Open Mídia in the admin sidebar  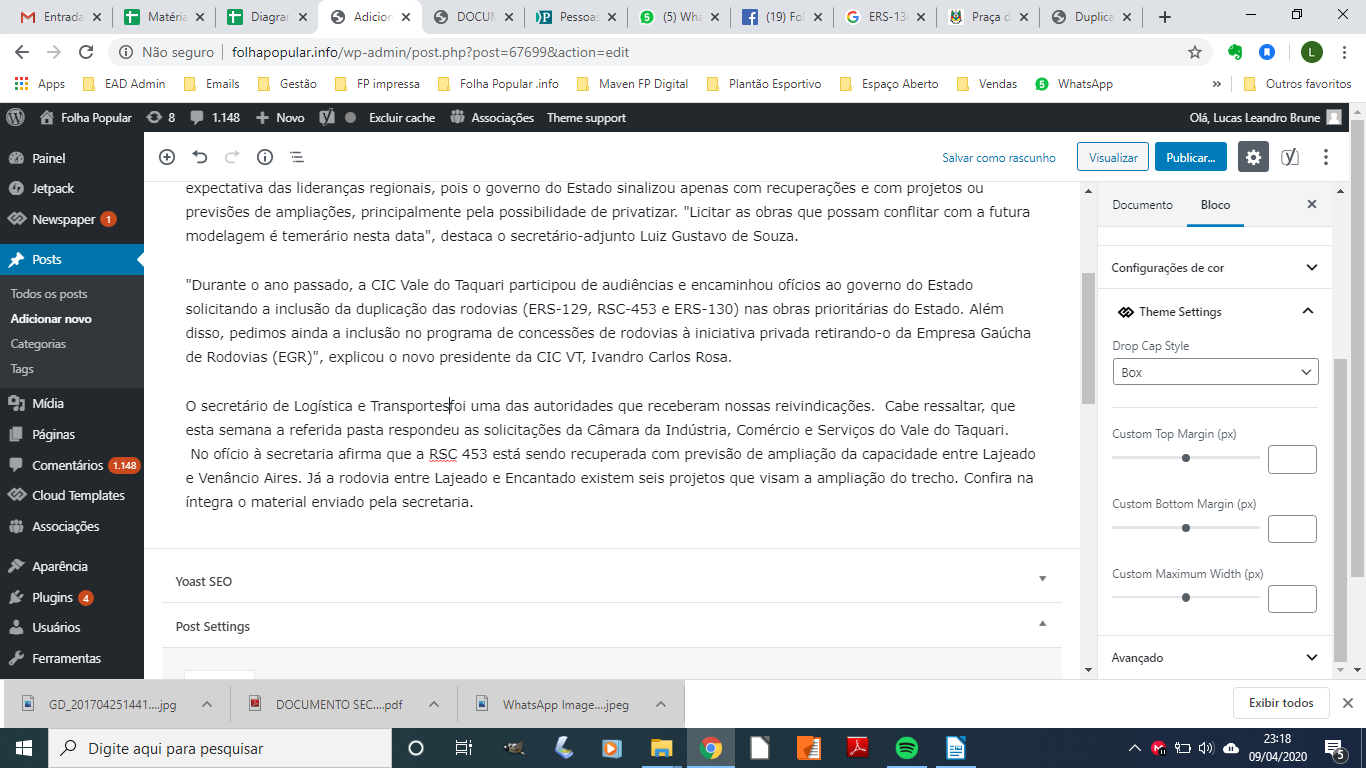click(48, 403)
